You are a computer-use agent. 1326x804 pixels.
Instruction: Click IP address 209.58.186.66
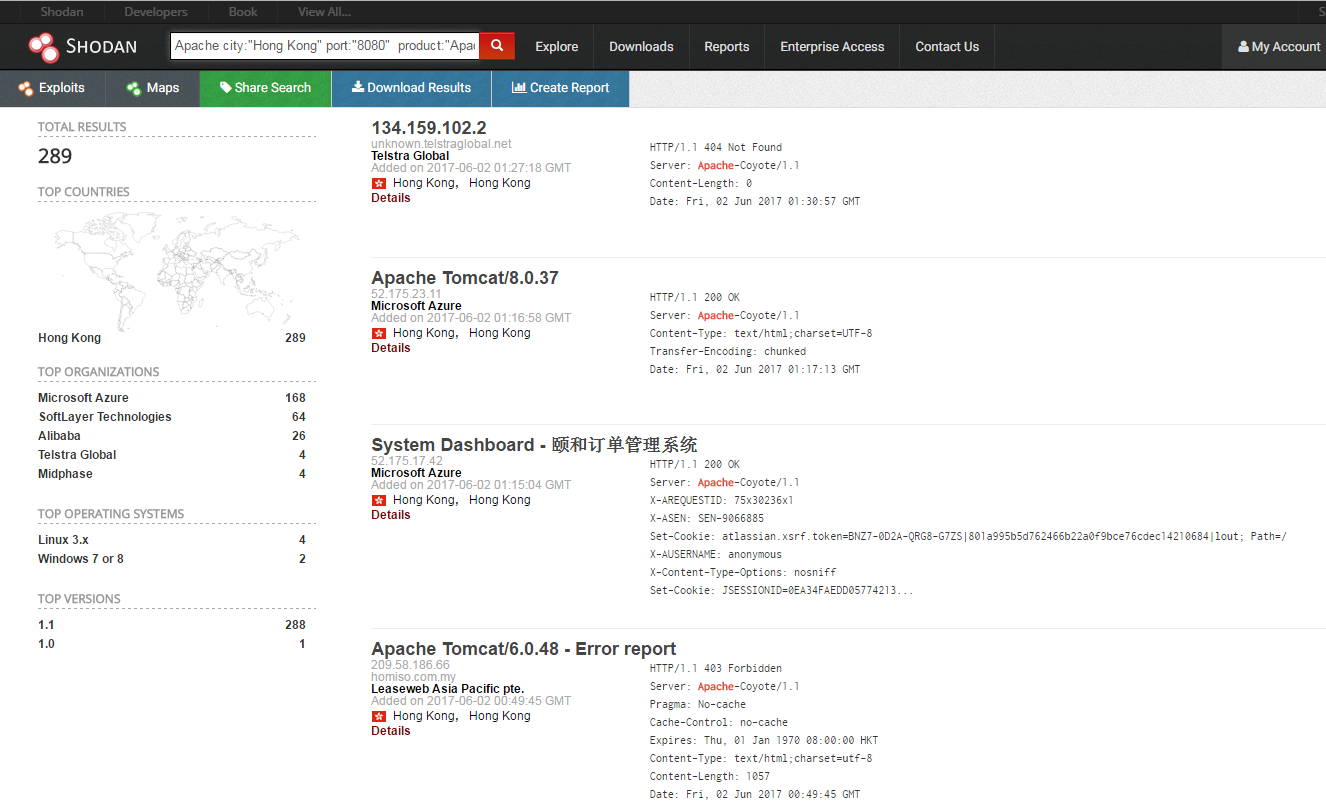[410, 665]
